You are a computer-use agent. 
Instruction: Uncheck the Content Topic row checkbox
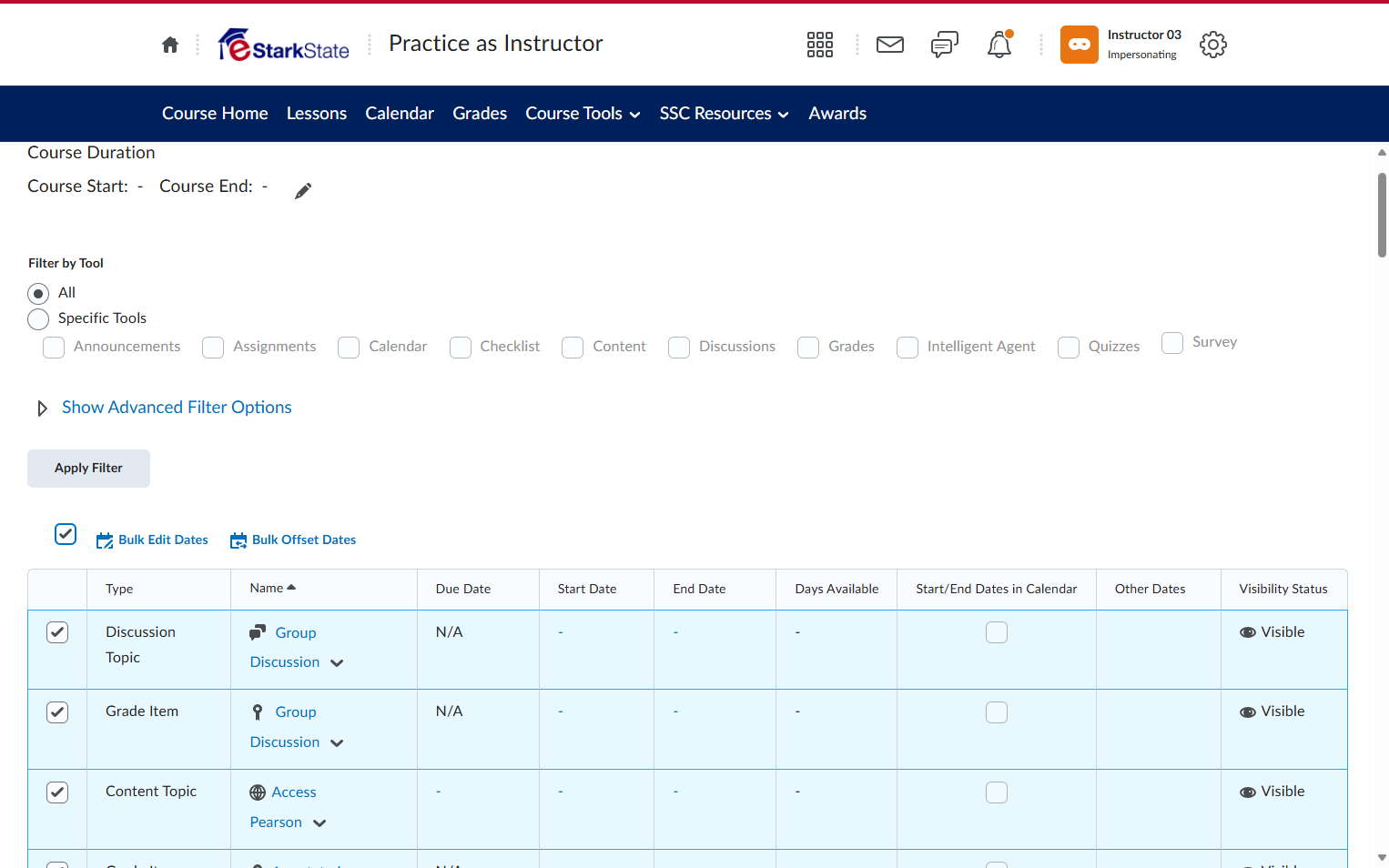pyautogui.click(x=57, y=792)
